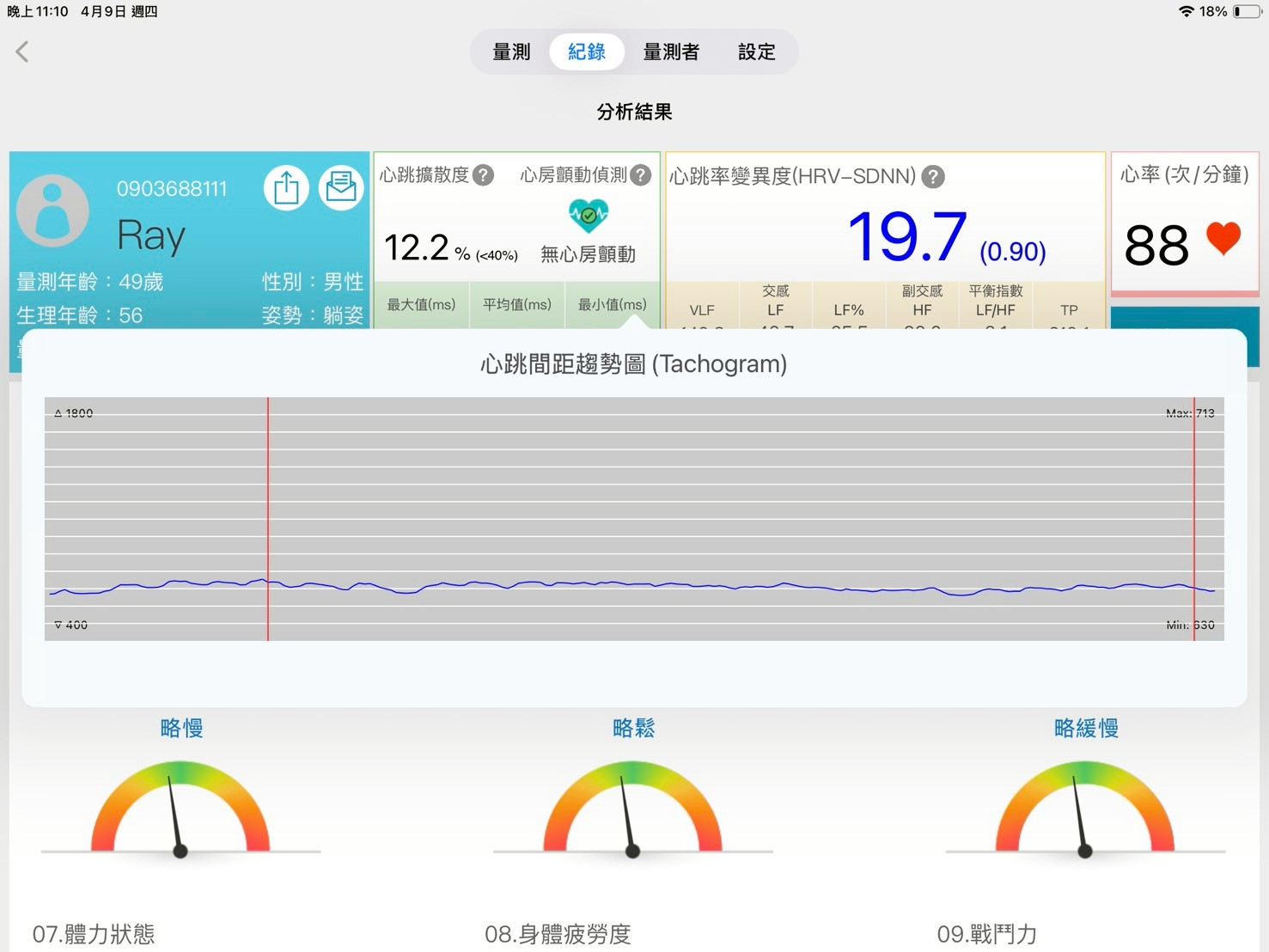Select the 最大值(ms) column header
The image size is (1269, 952).
point(421,305)
